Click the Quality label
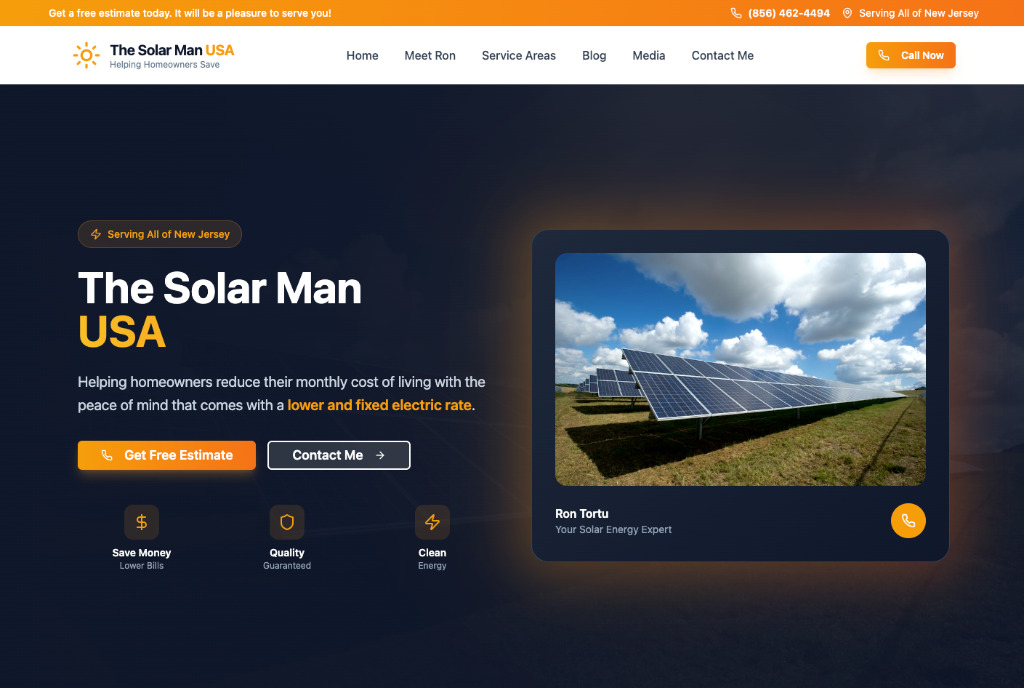Screen dimensions: 1024x688 [287, 553]
